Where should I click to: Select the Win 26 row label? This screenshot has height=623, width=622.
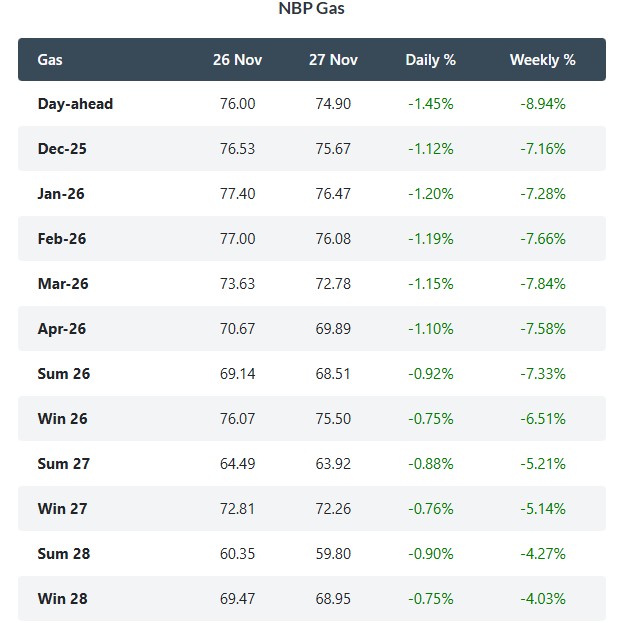click(x=63, y=419)
